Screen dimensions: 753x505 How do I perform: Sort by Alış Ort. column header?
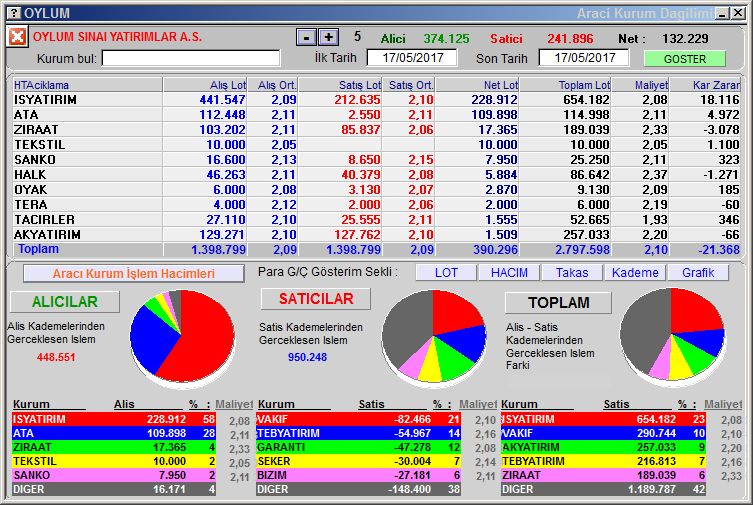pos(273,85)
